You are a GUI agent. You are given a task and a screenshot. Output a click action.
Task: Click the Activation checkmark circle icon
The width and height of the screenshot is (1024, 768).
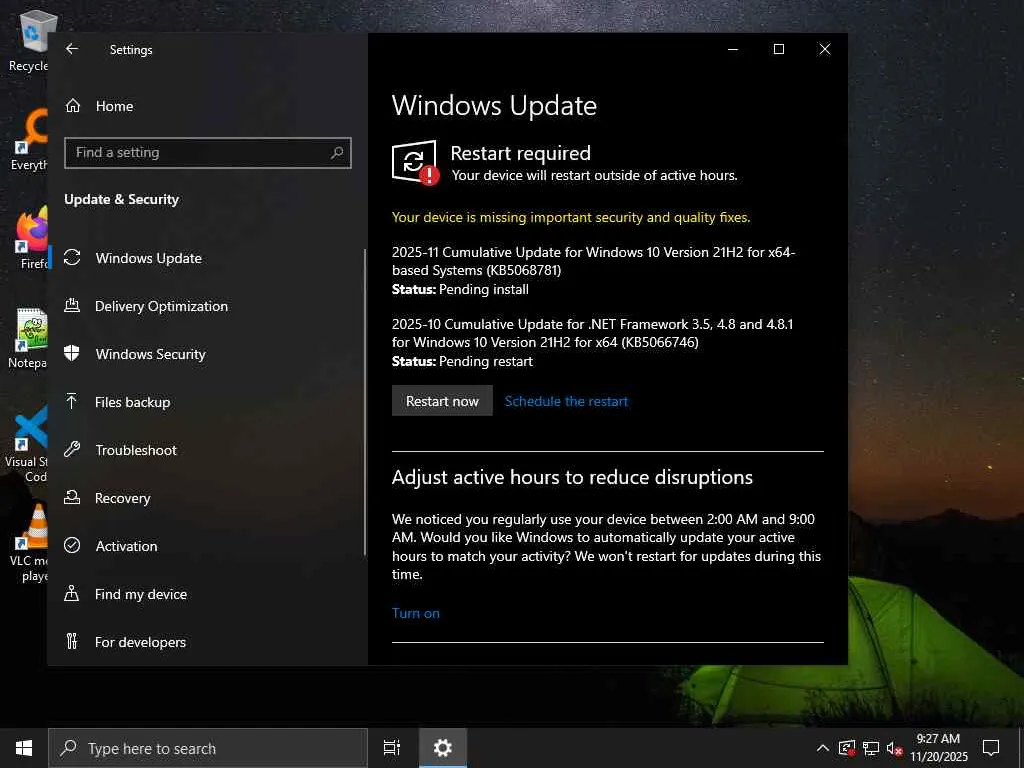(x=72, y=545)
